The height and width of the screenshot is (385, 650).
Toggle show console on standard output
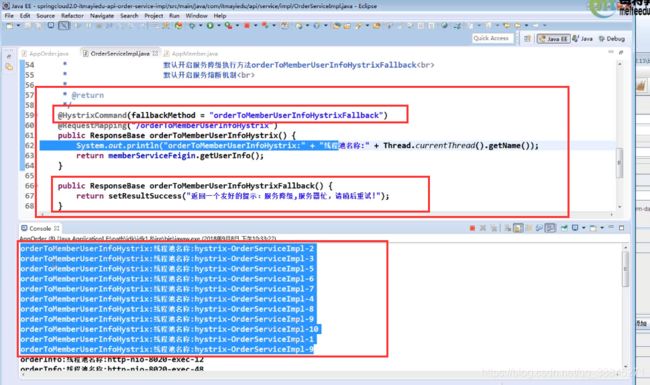(x=539, y=228)
